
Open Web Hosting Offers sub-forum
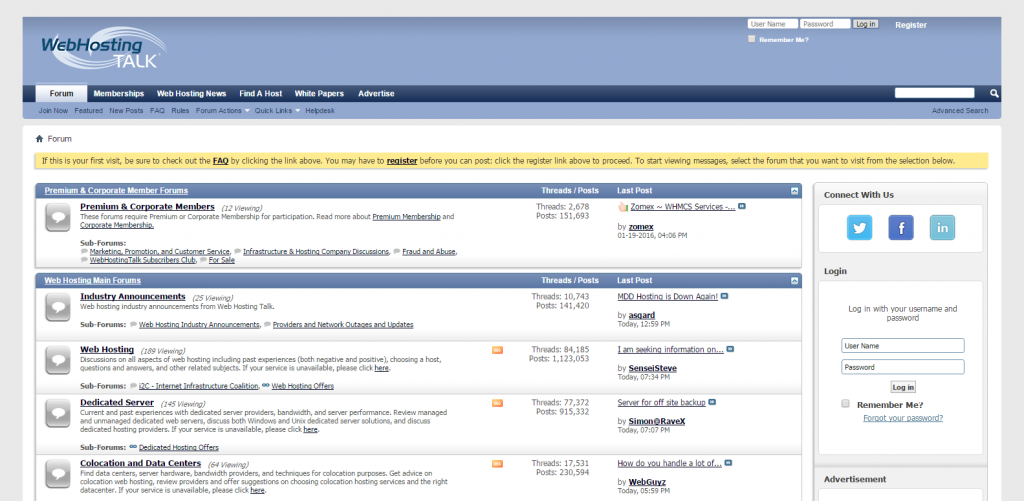click(x=302, y=386)
